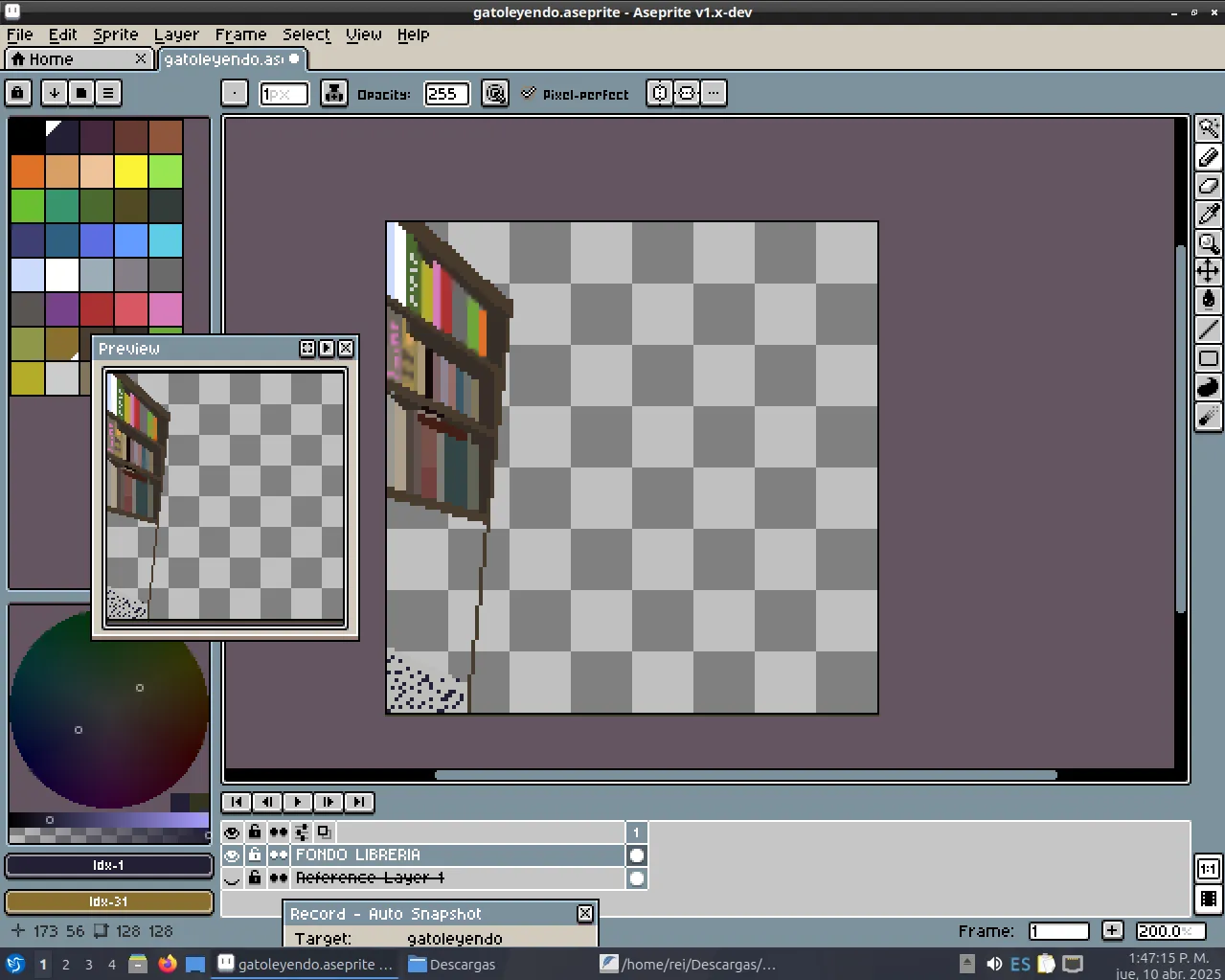The height and width of the screenshot is (980, 1225).
Task: Pick the orange palette swatch
Action: click(x=28, y=171)
